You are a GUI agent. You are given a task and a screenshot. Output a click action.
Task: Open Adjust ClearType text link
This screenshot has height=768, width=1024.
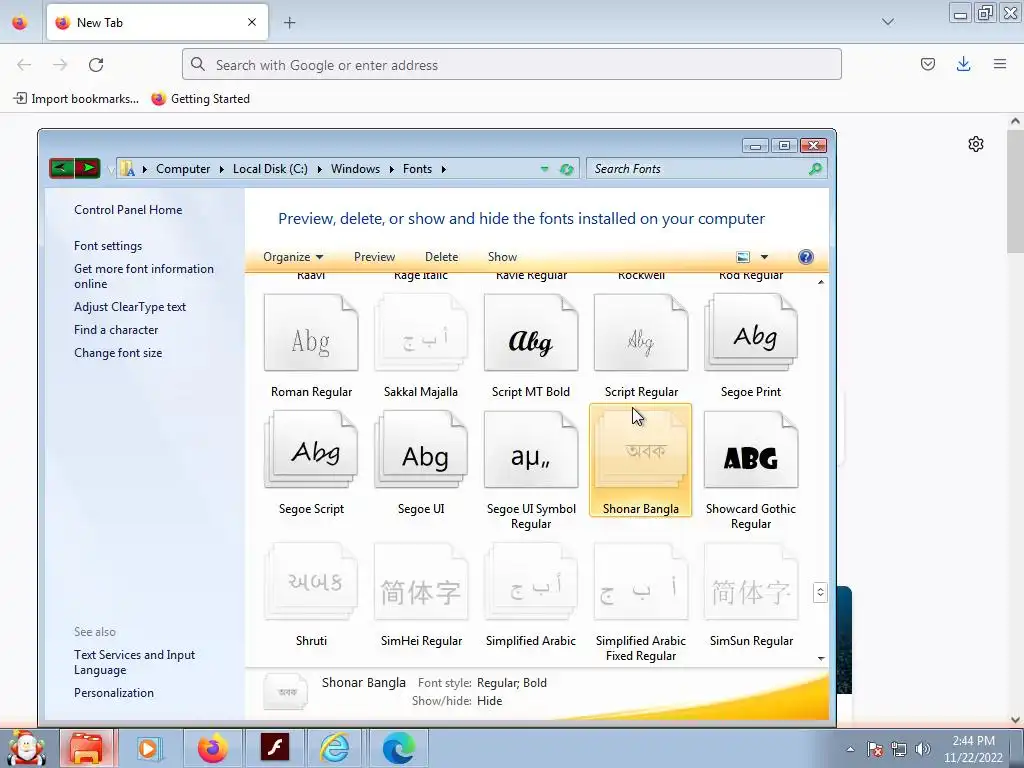pyautogui.click(x=130, y=307)
